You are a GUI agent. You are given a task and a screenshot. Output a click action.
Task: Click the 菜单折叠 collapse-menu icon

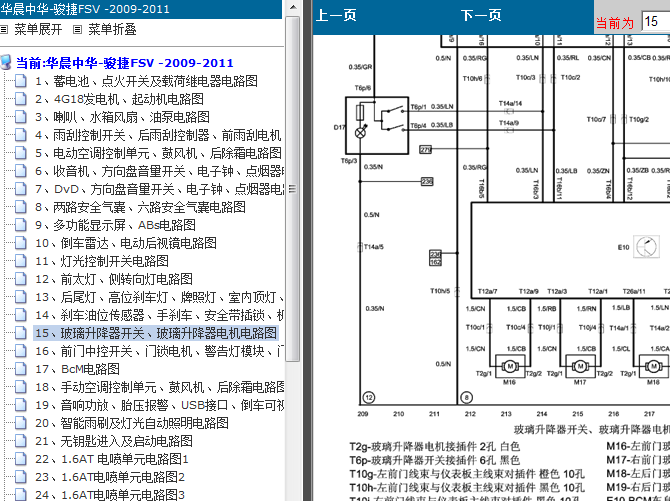[x=77, y=29]
